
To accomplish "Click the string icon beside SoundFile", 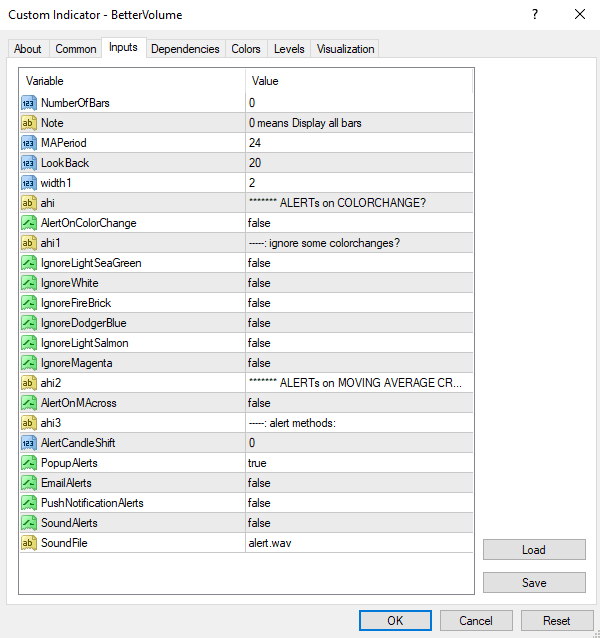I will pyautogui.click(x=29, y=542).
